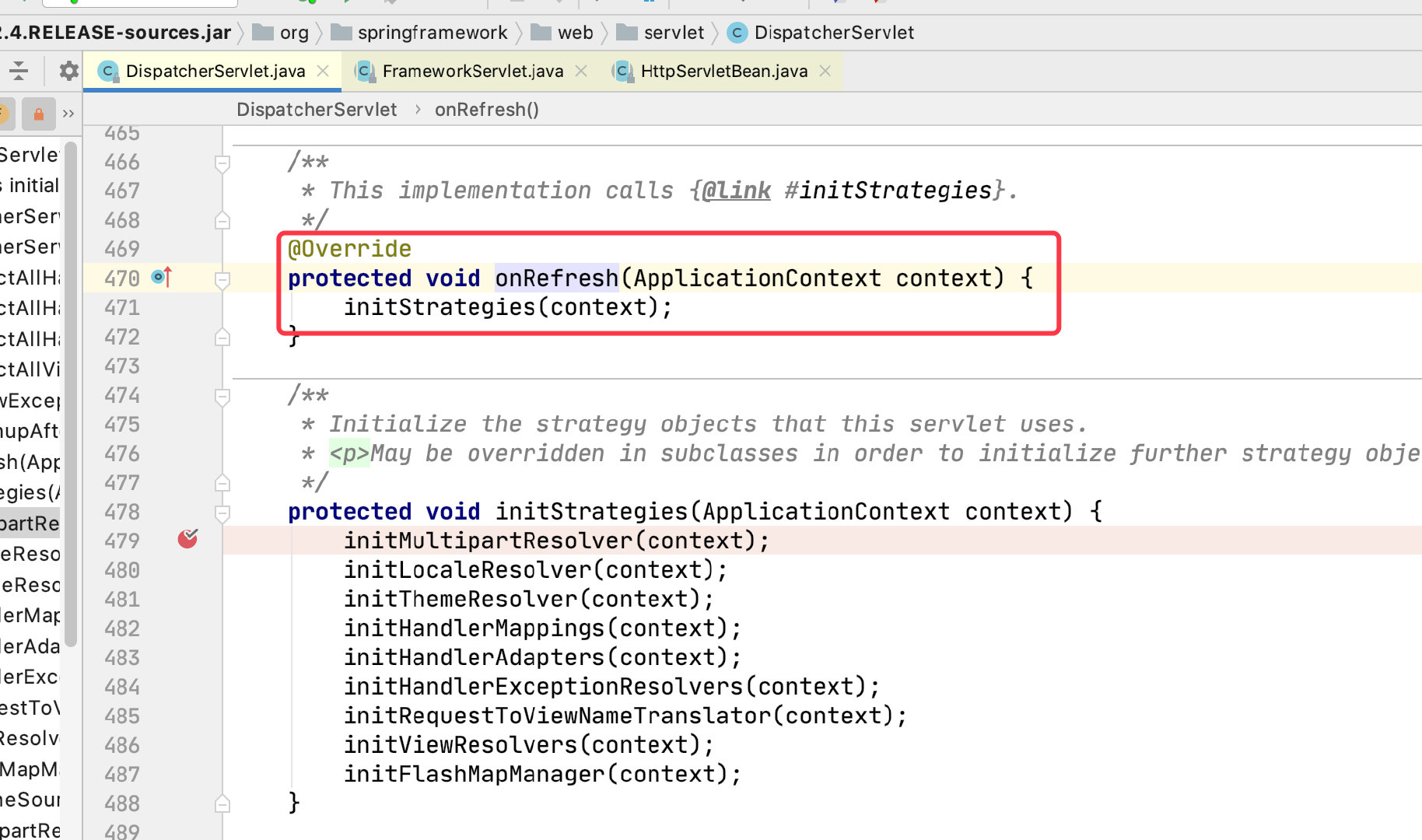Screen dimensions: 1422x840
Task: Click DispatcherServlet in editor breadcrumb
Action: coord(317,110)
